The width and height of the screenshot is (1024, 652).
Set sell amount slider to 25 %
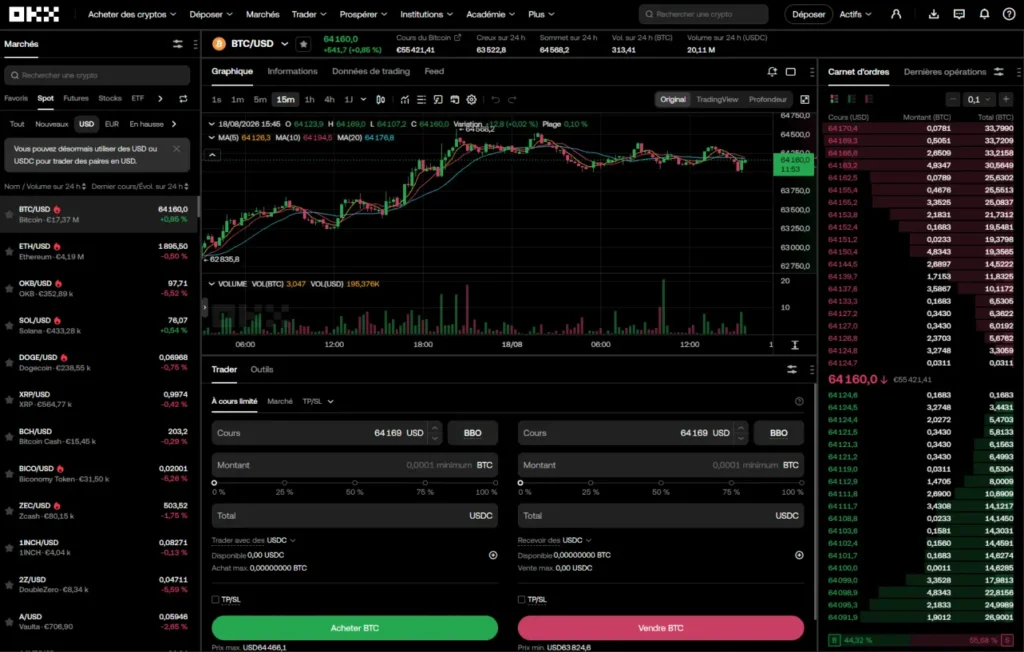coord(590,483)
